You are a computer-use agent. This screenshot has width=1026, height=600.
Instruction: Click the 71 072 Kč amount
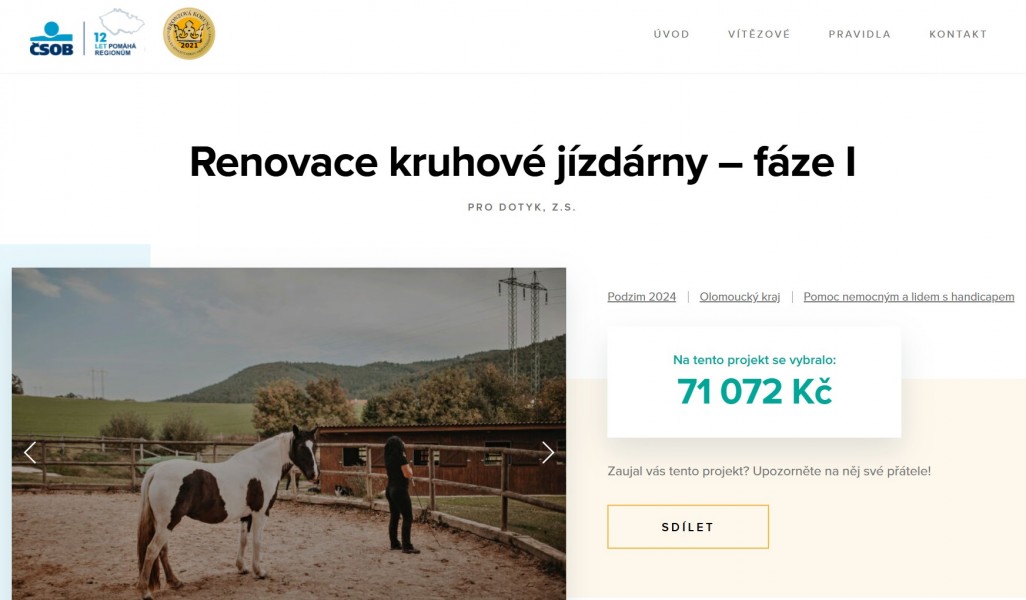tap(754, 391)
